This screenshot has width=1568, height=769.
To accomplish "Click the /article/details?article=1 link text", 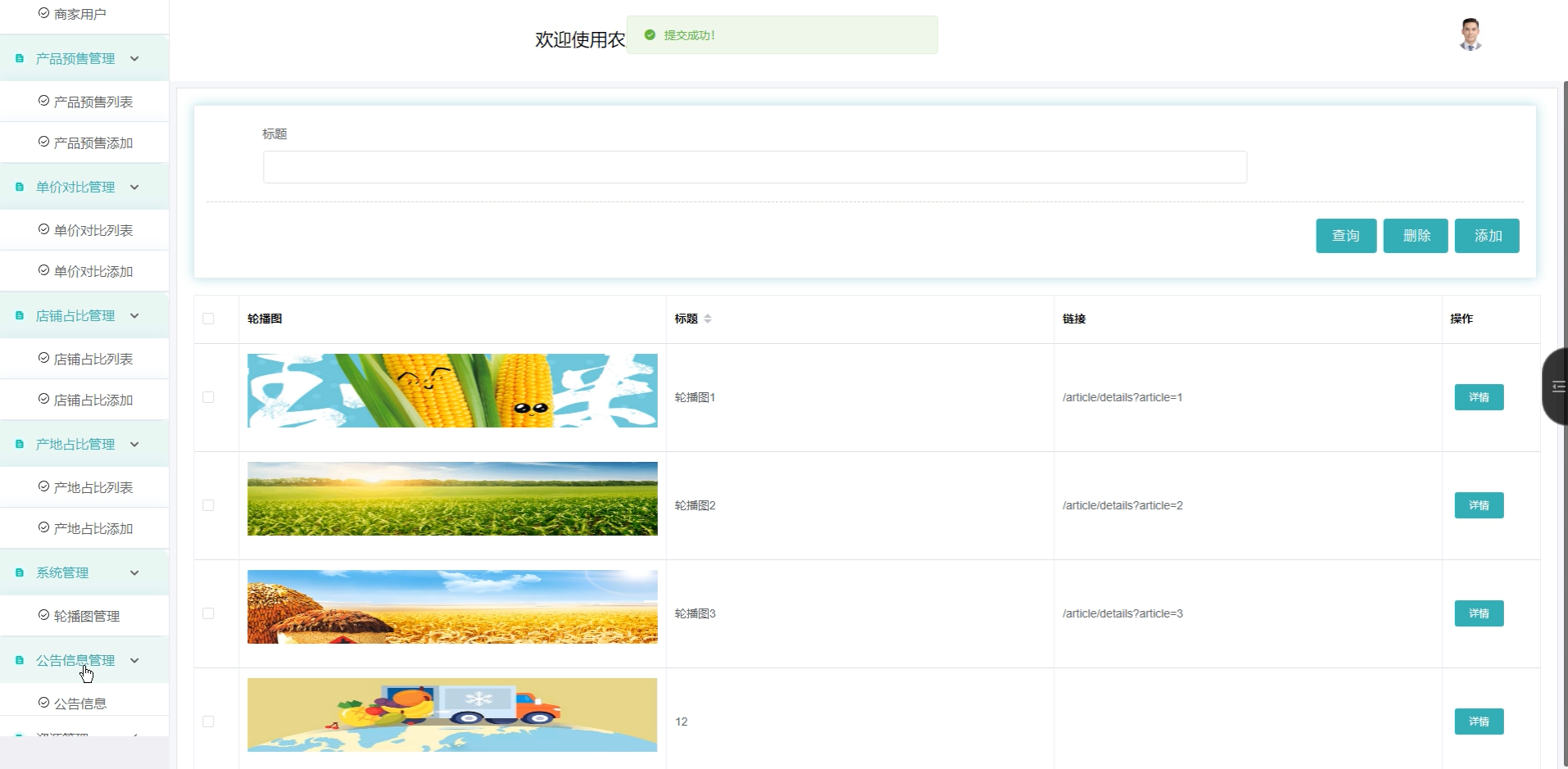I will coord(1122,397).
